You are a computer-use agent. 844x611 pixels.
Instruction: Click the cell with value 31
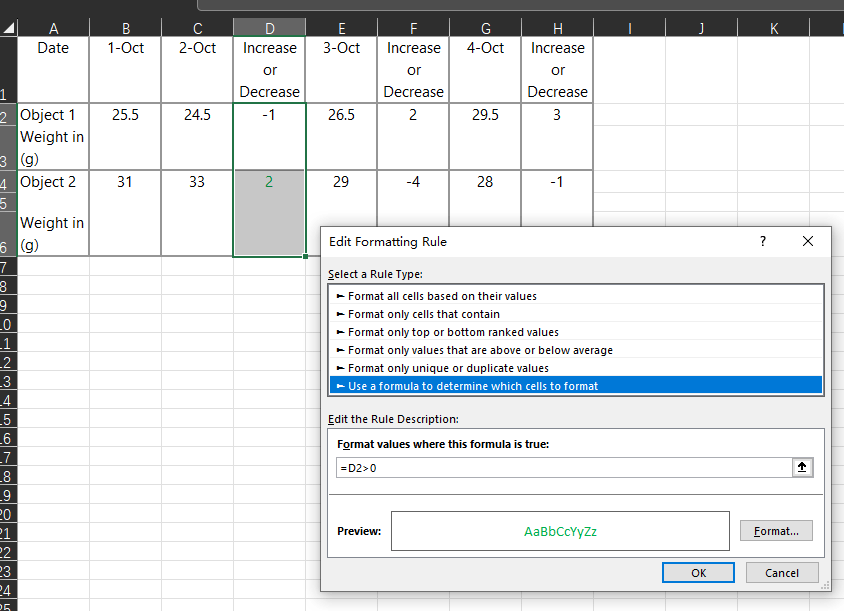[125, 213]
